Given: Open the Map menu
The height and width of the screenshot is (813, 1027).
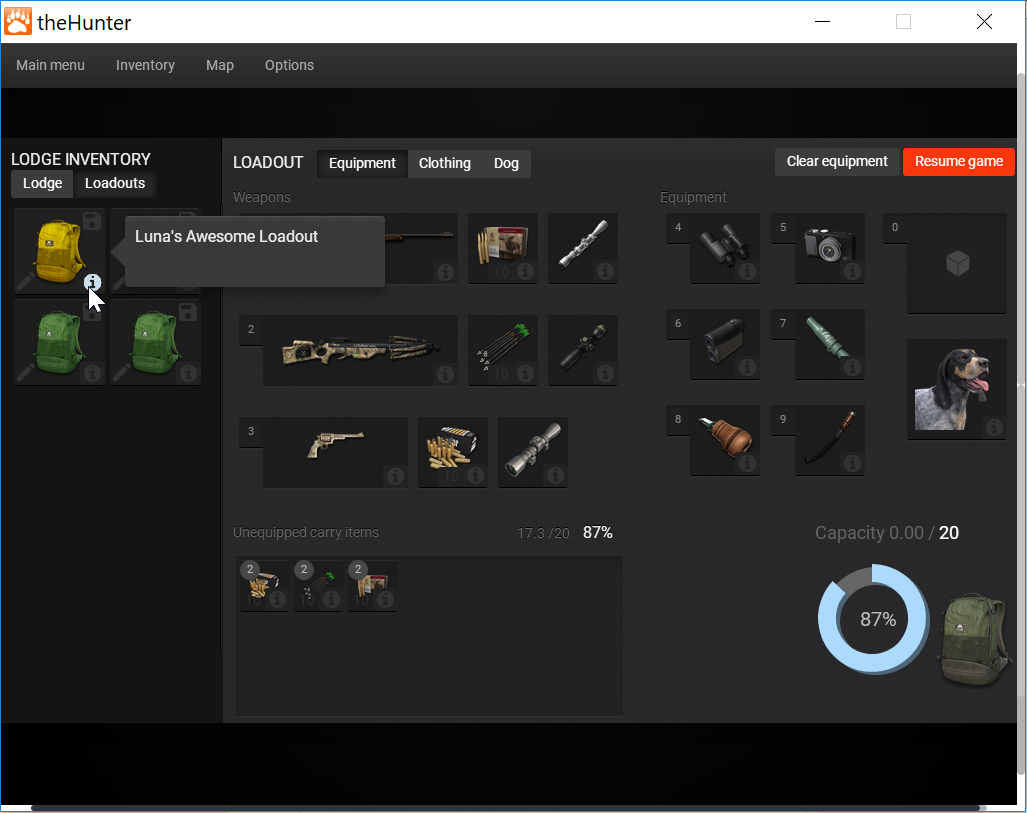Looking at the screenshot, I should pyautogui.click(x=220, y=66).
